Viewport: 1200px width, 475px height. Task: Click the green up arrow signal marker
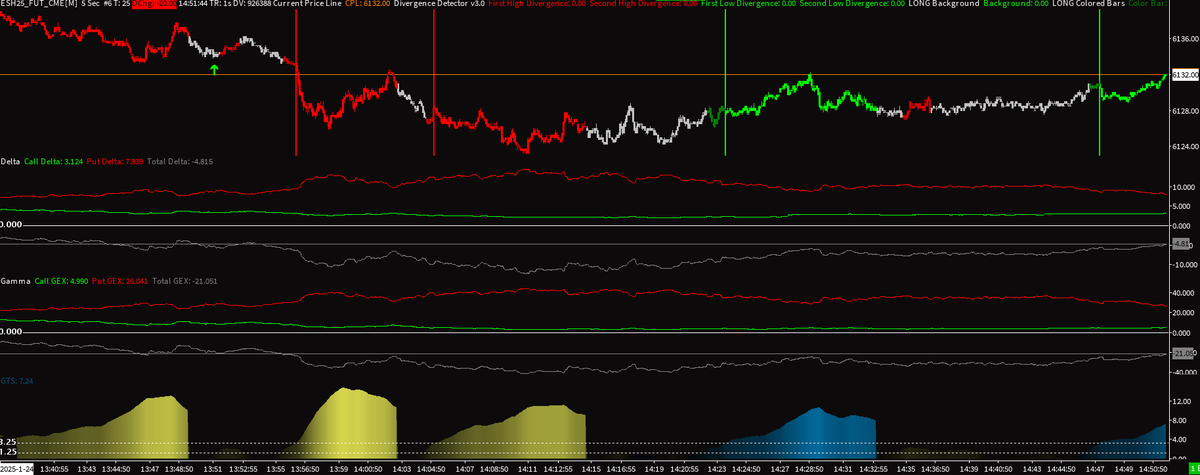(x=213, y=69)
